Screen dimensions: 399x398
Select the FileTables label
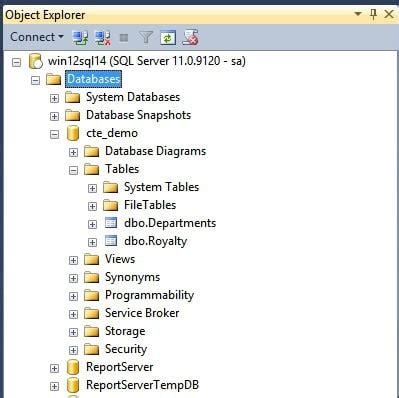(x=150, y=205)
